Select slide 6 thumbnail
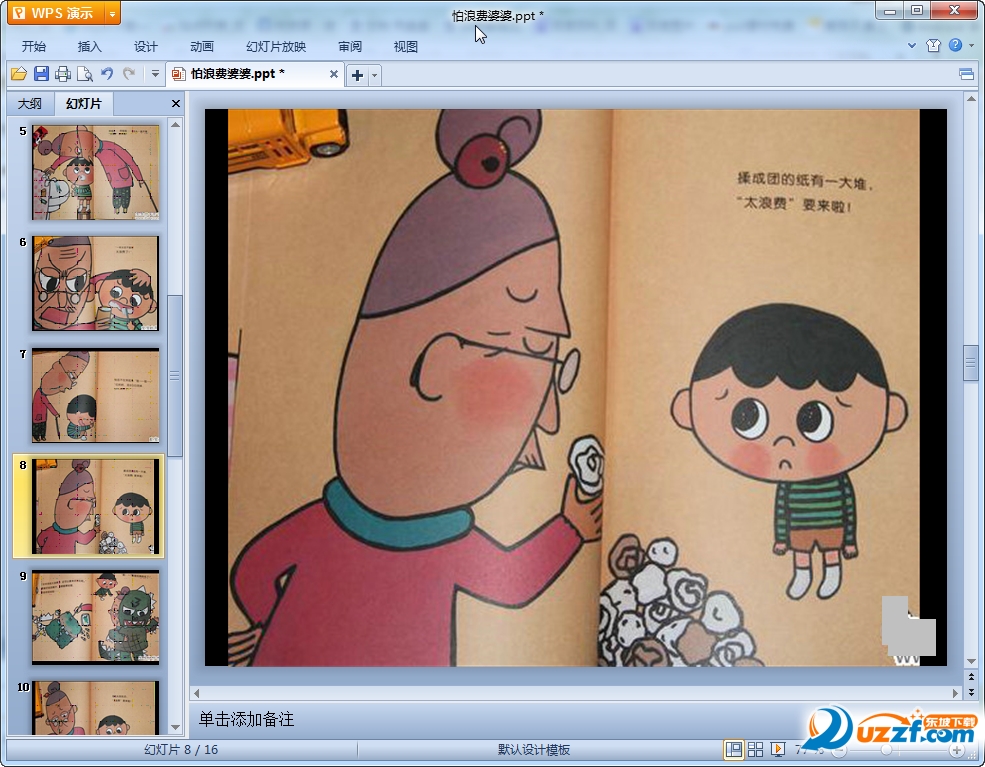Viewport: 985px width, 767px height. tap(95, 283)
